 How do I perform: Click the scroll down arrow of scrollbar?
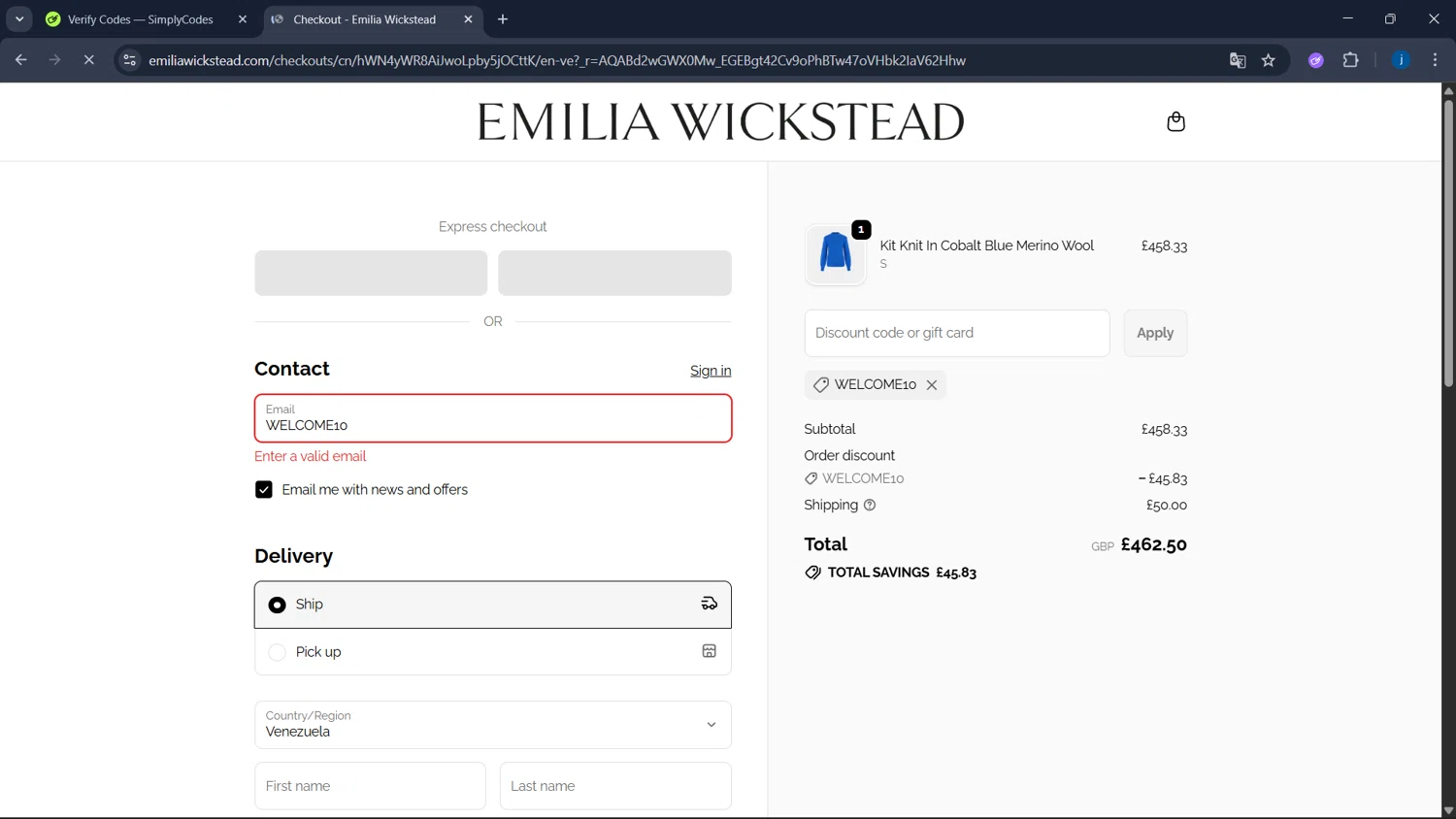[1448, 811]
